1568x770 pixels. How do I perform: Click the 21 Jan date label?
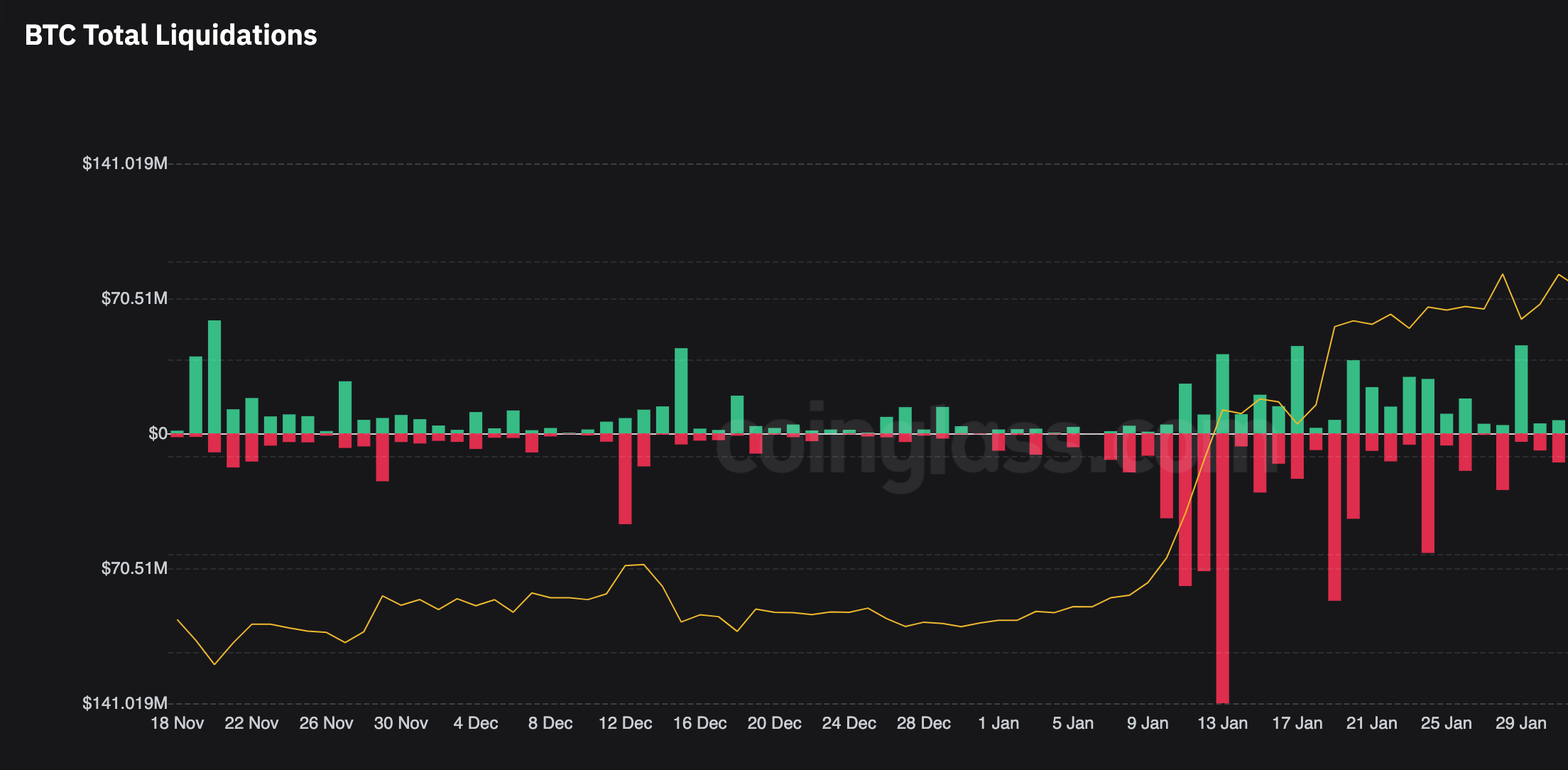click(1371, 723)
